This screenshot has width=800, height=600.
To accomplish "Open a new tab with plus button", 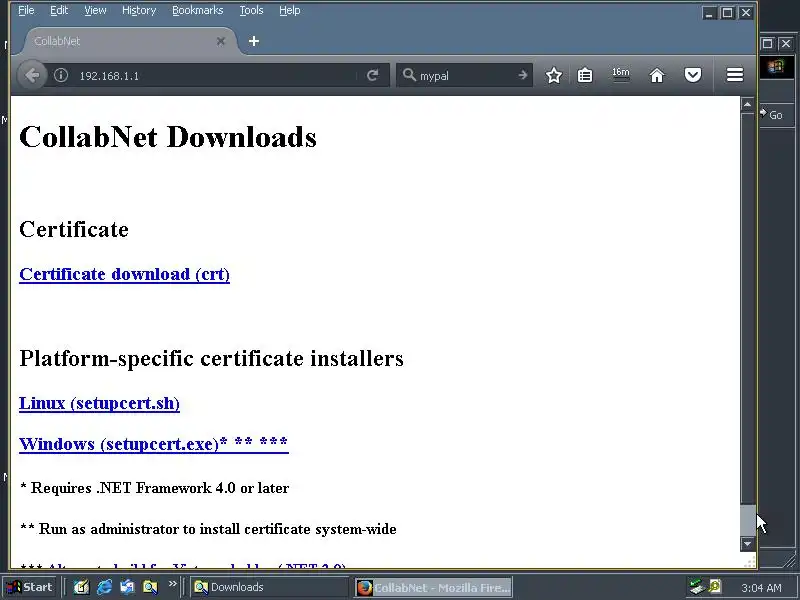I will click(254, 41).
